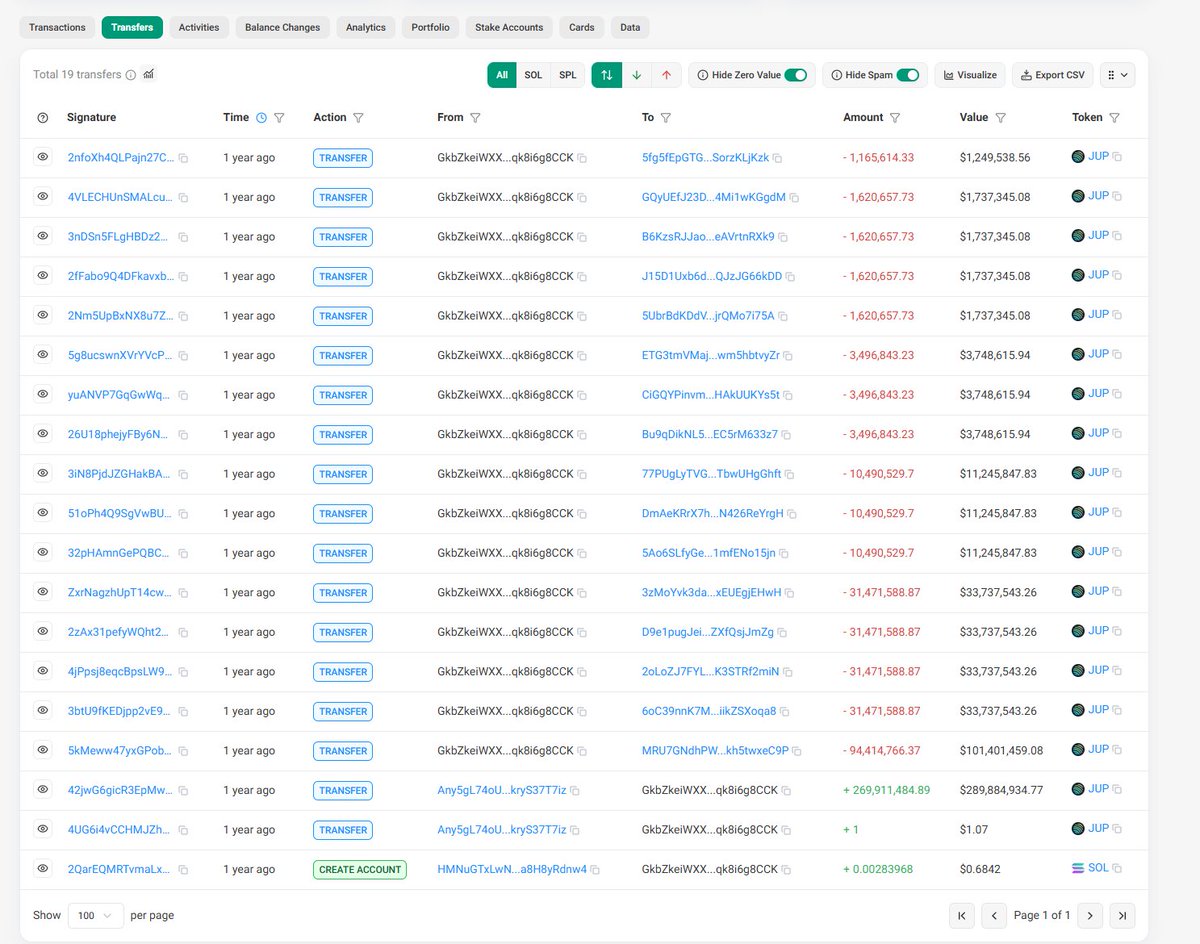Click the eye icon on the first transfer row
The width and height of the screenshot is (1200, 944).
click(40, 157)
